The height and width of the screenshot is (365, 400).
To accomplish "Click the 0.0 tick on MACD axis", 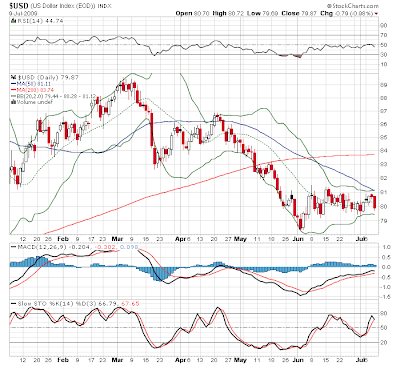I will pos(386,267).
